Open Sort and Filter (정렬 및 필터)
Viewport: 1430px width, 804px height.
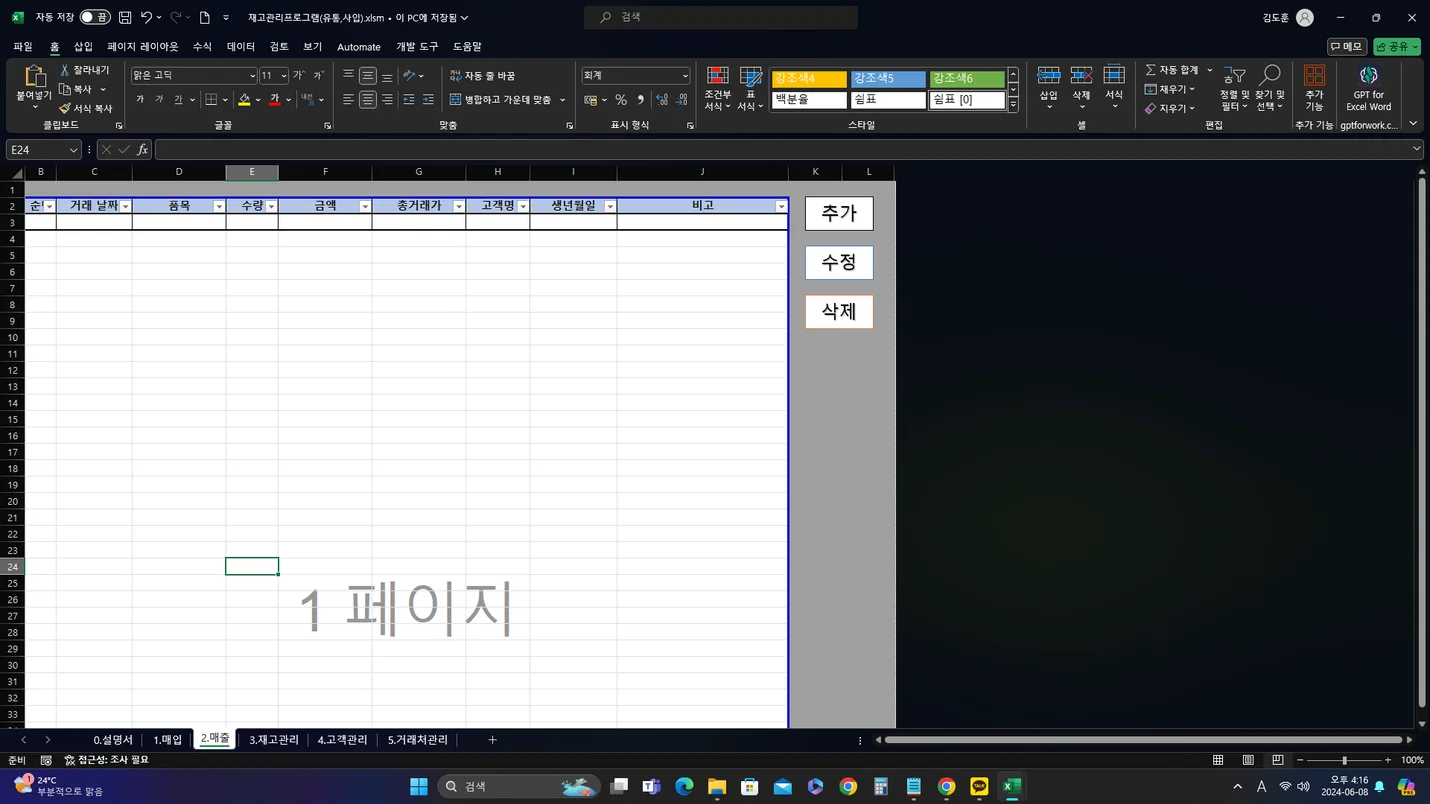coord(1235,89)
